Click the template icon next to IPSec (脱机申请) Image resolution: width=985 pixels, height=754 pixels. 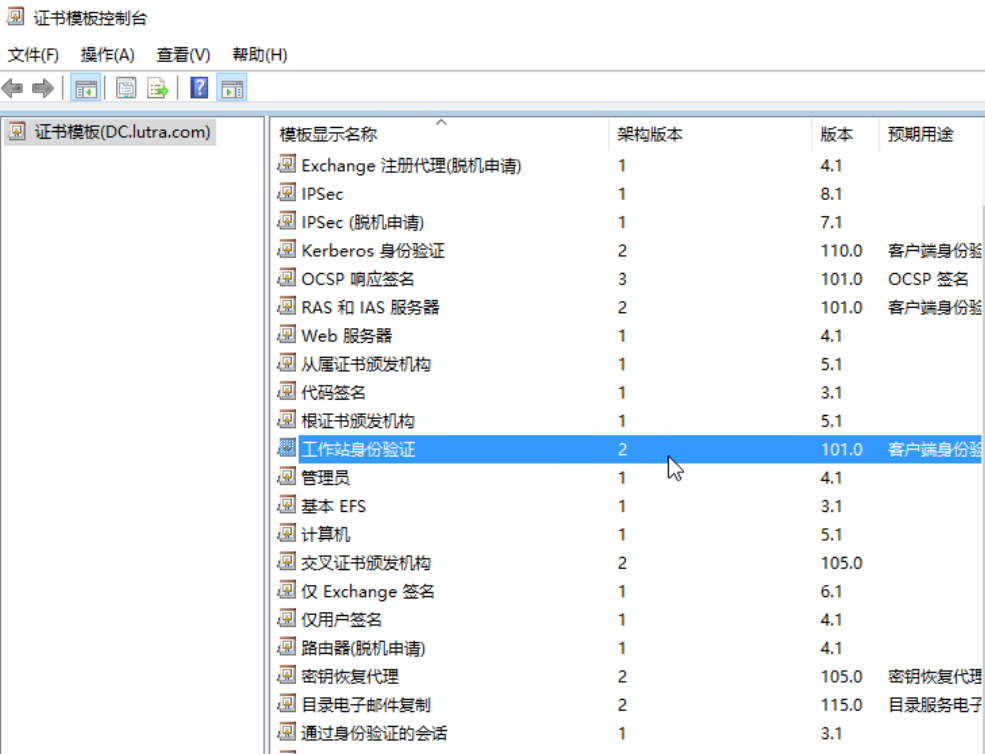(x=286, y=221)
